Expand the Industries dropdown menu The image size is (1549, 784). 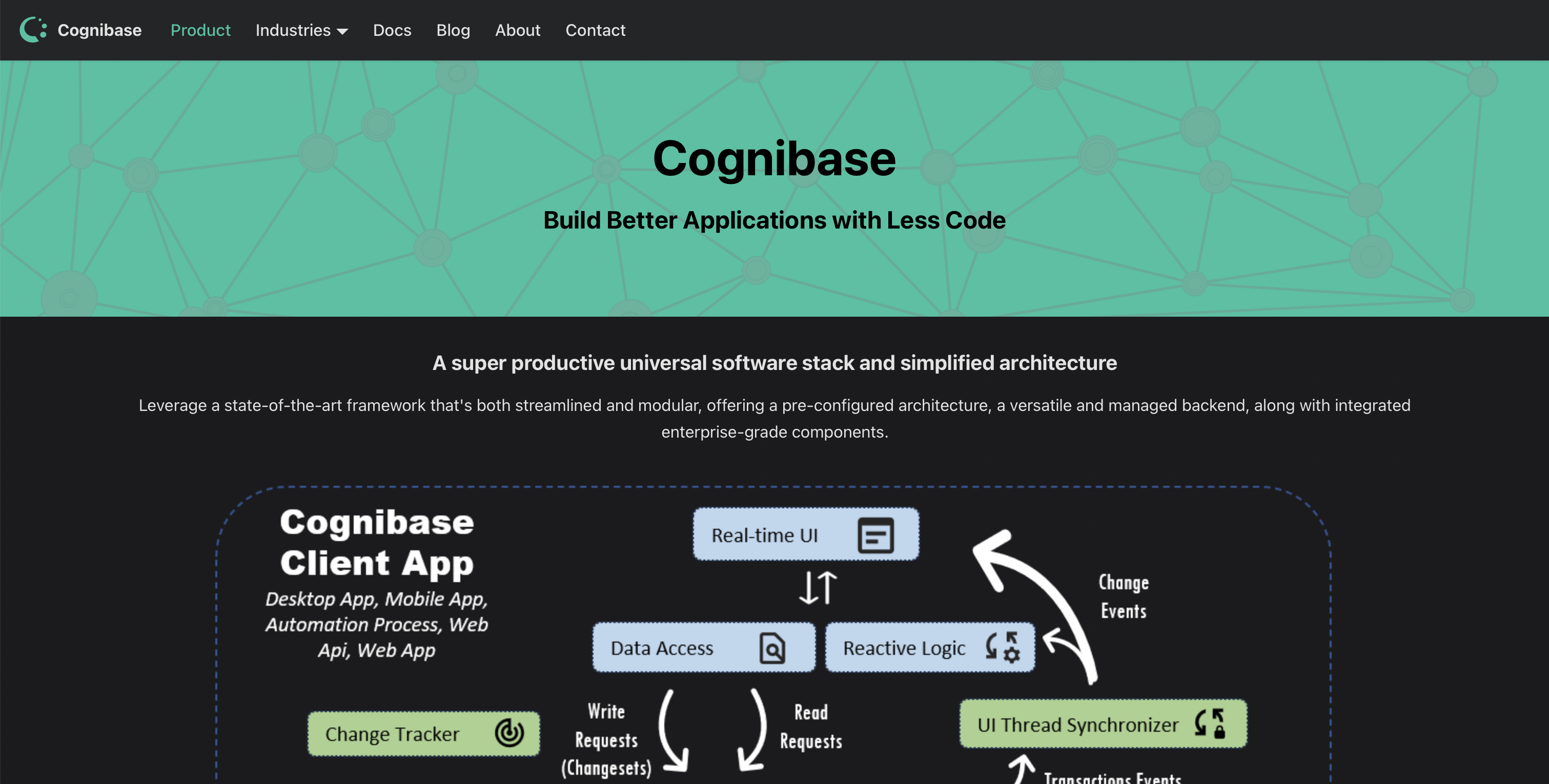(x=301, y=30)
